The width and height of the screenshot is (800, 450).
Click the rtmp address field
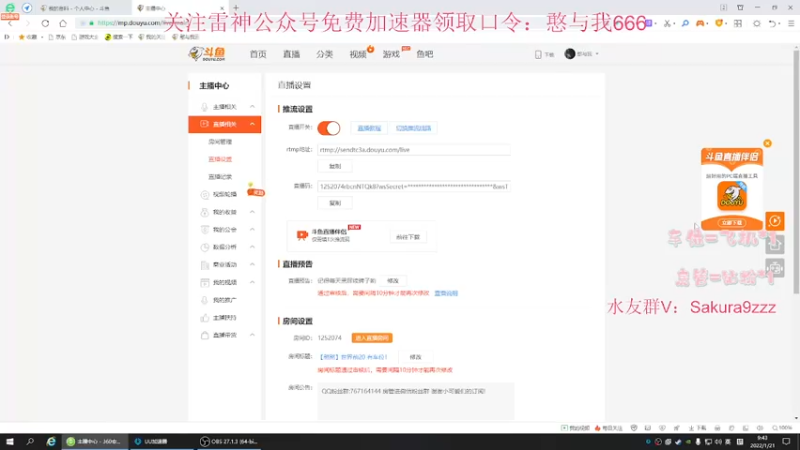coord(414,149)
